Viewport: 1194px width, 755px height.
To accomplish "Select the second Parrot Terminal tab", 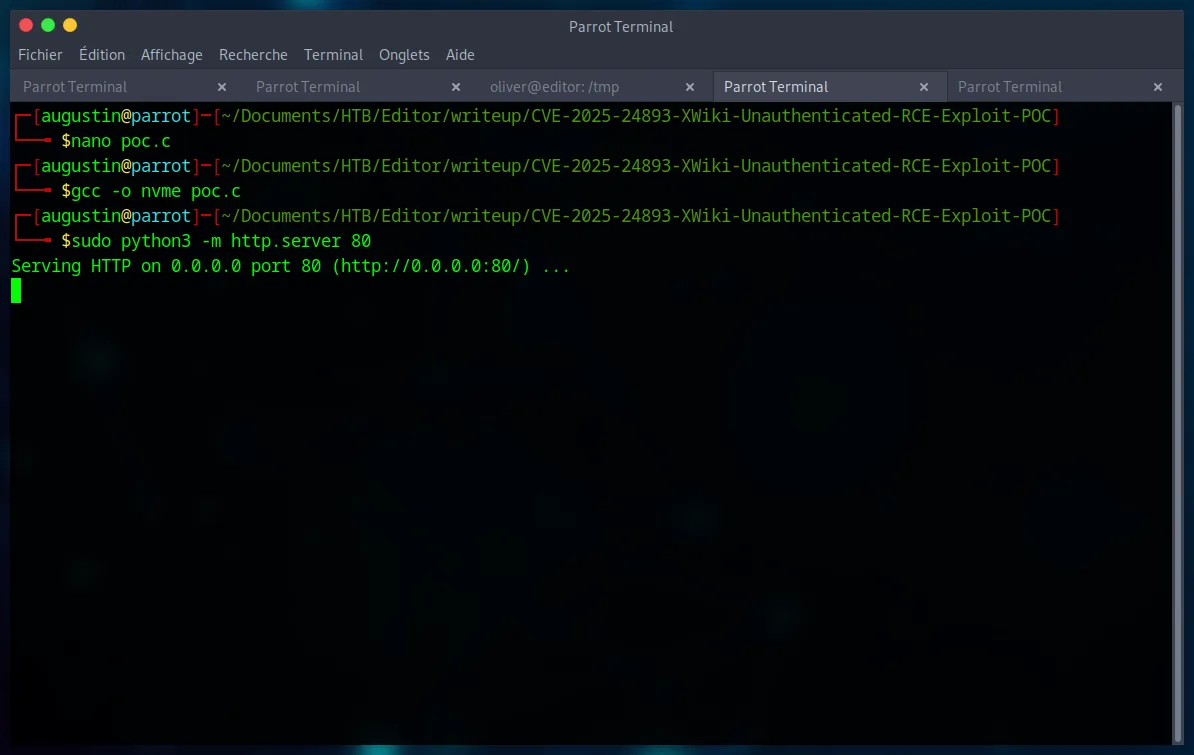I will [x=307, y=86].
